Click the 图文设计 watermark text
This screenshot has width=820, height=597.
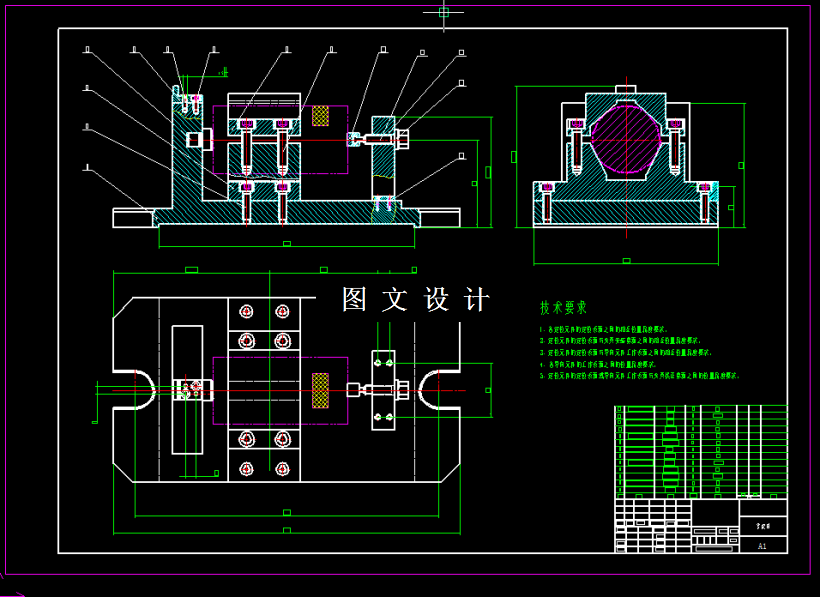point(416,300)
